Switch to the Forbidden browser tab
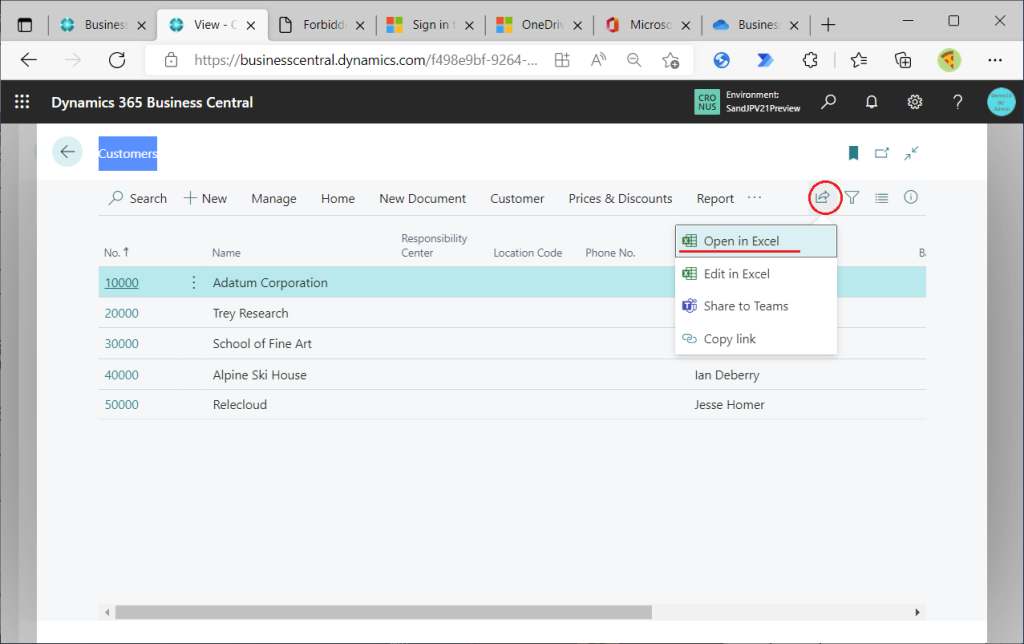This screenshot has width=1024, height=644. click(x=321, y=25)
